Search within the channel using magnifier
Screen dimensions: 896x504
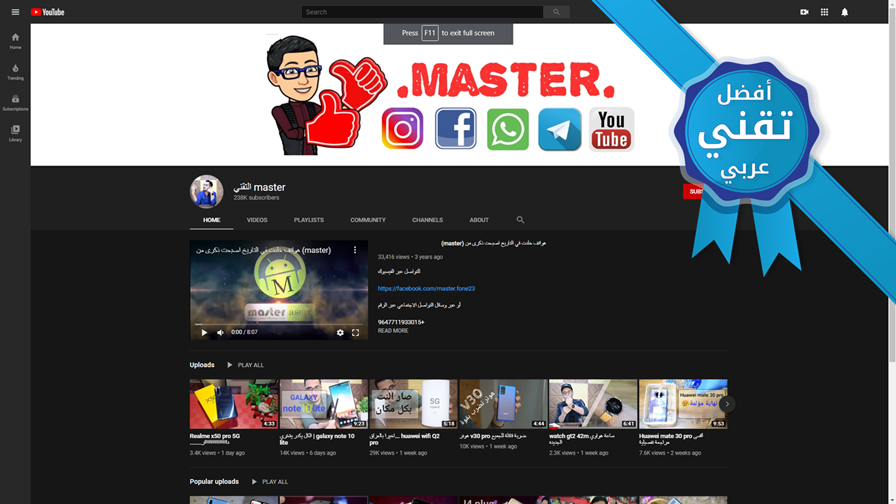coord(520,219)
